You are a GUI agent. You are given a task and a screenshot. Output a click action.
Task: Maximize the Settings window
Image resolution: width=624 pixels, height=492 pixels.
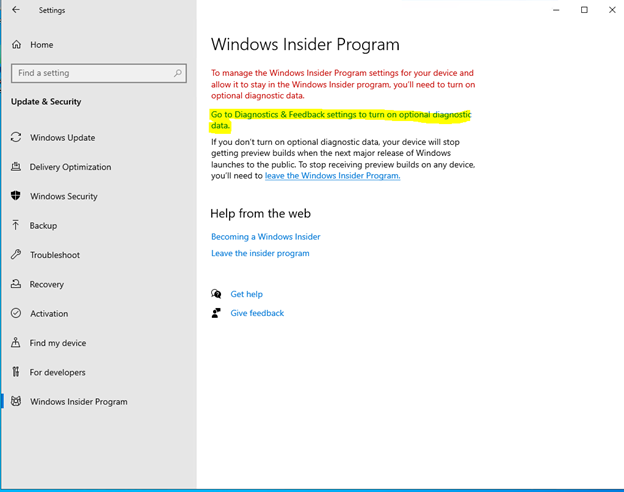click(x=584, y=10)
